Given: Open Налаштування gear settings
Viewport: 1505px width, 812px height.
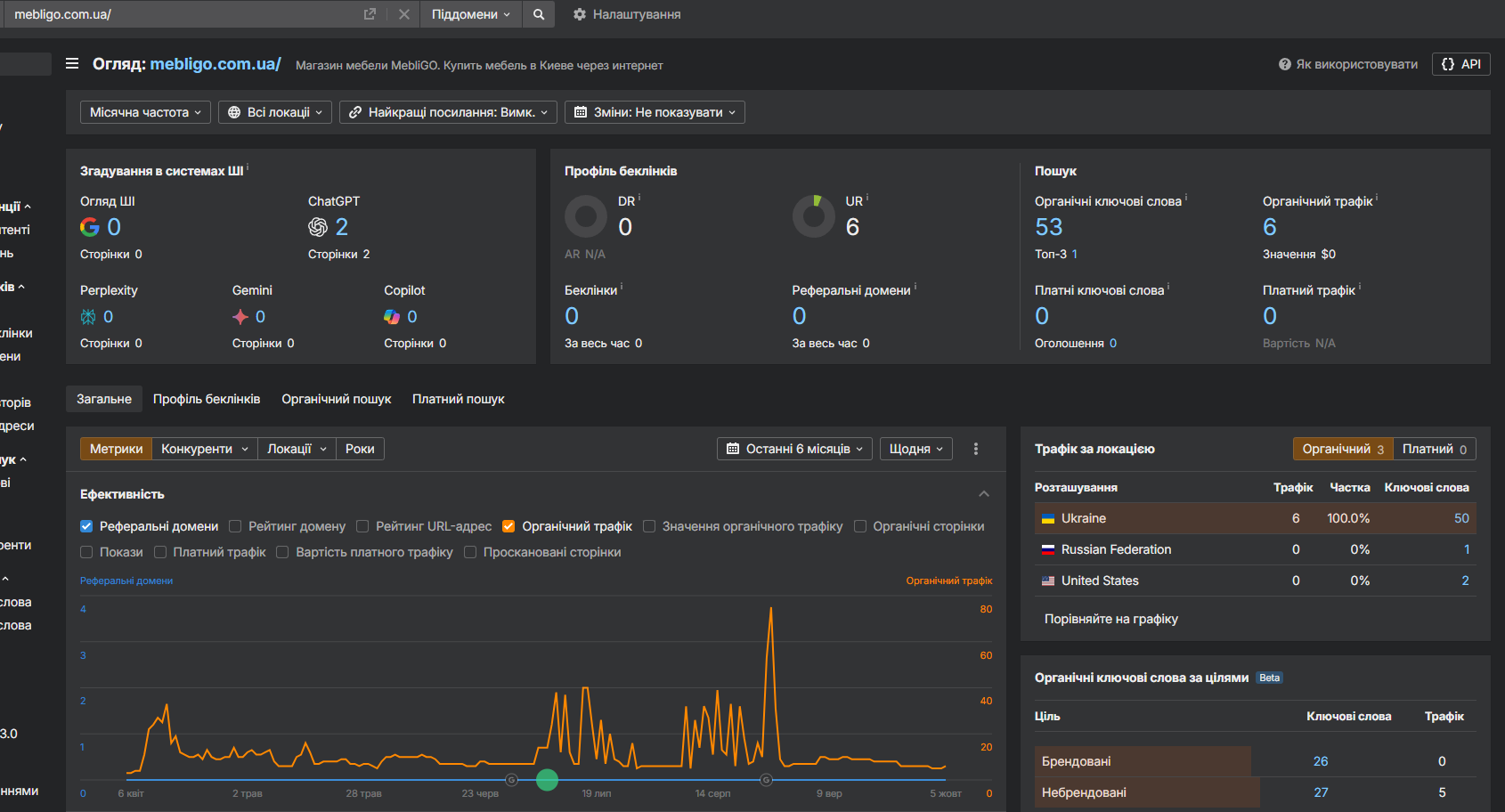Looking at the screenshot, I should tap(627, 14).
